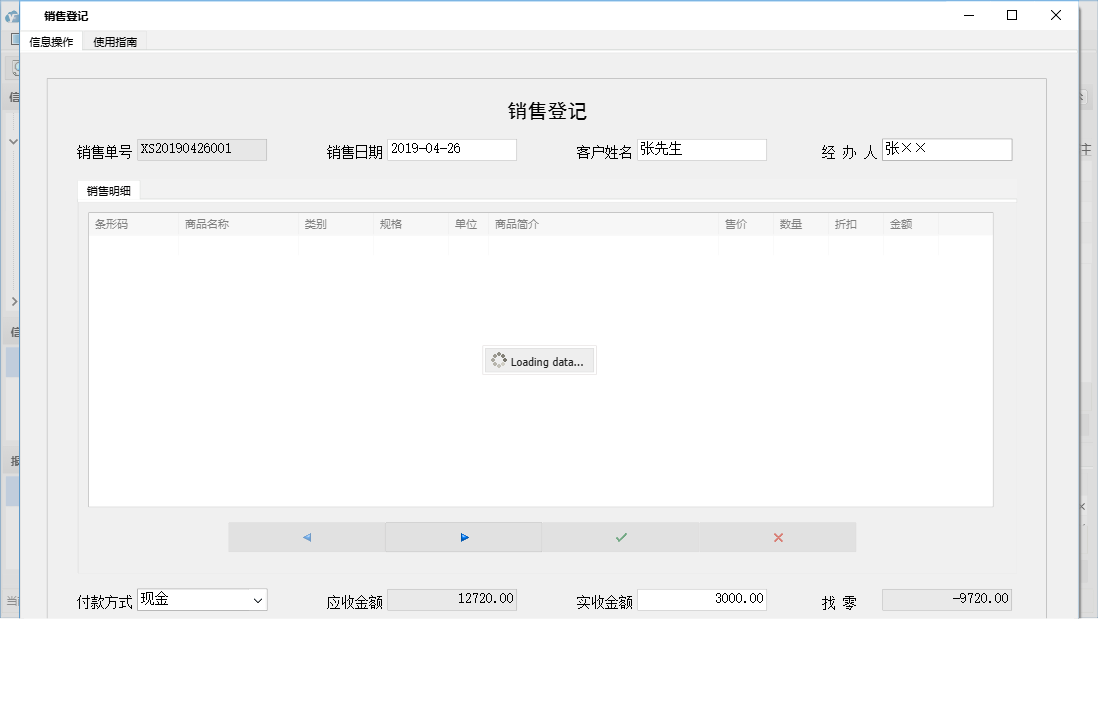Click the Loading data progress indicator

pos(539,360)
